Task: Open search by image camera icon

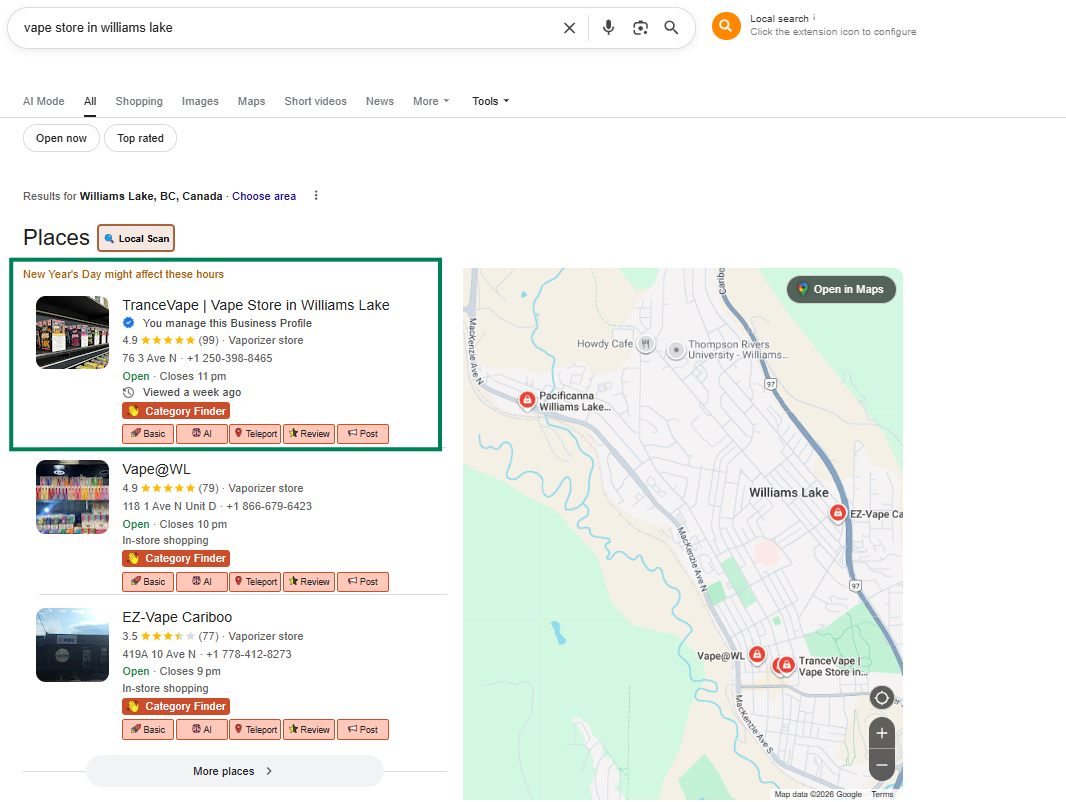Action: [x=640, y=28]
